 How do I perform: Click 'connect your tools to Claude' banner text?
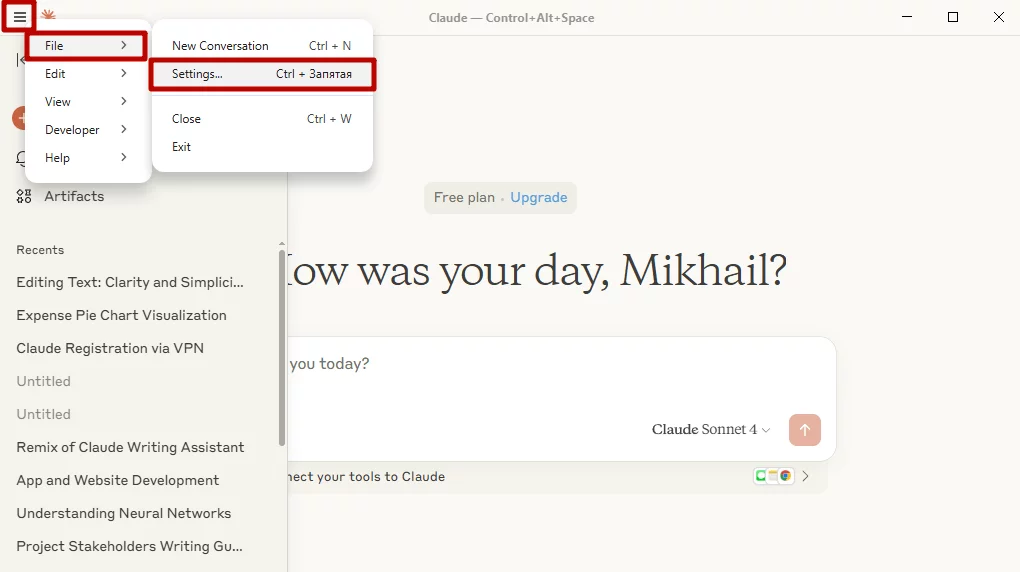tap(367, 476)
